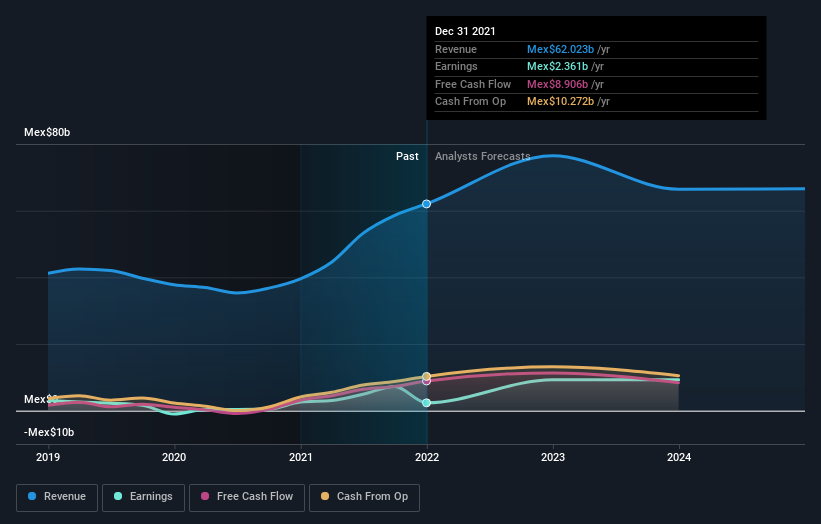Image resolution: width=821 pixels, height=524 pixels.
Task: Click the -Mex$10b y-axis label
Action: point(49,432)
